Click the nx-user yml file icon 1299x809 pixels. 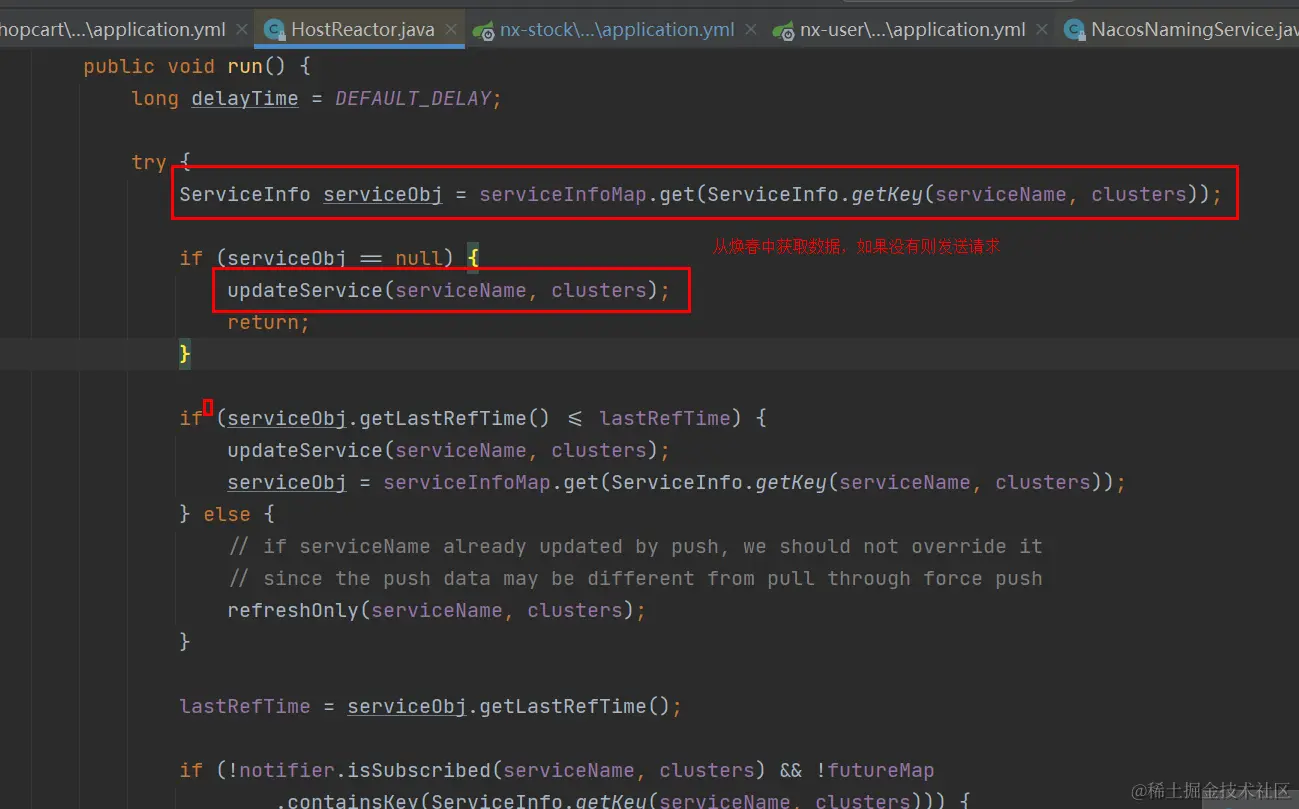coord(783,30)
